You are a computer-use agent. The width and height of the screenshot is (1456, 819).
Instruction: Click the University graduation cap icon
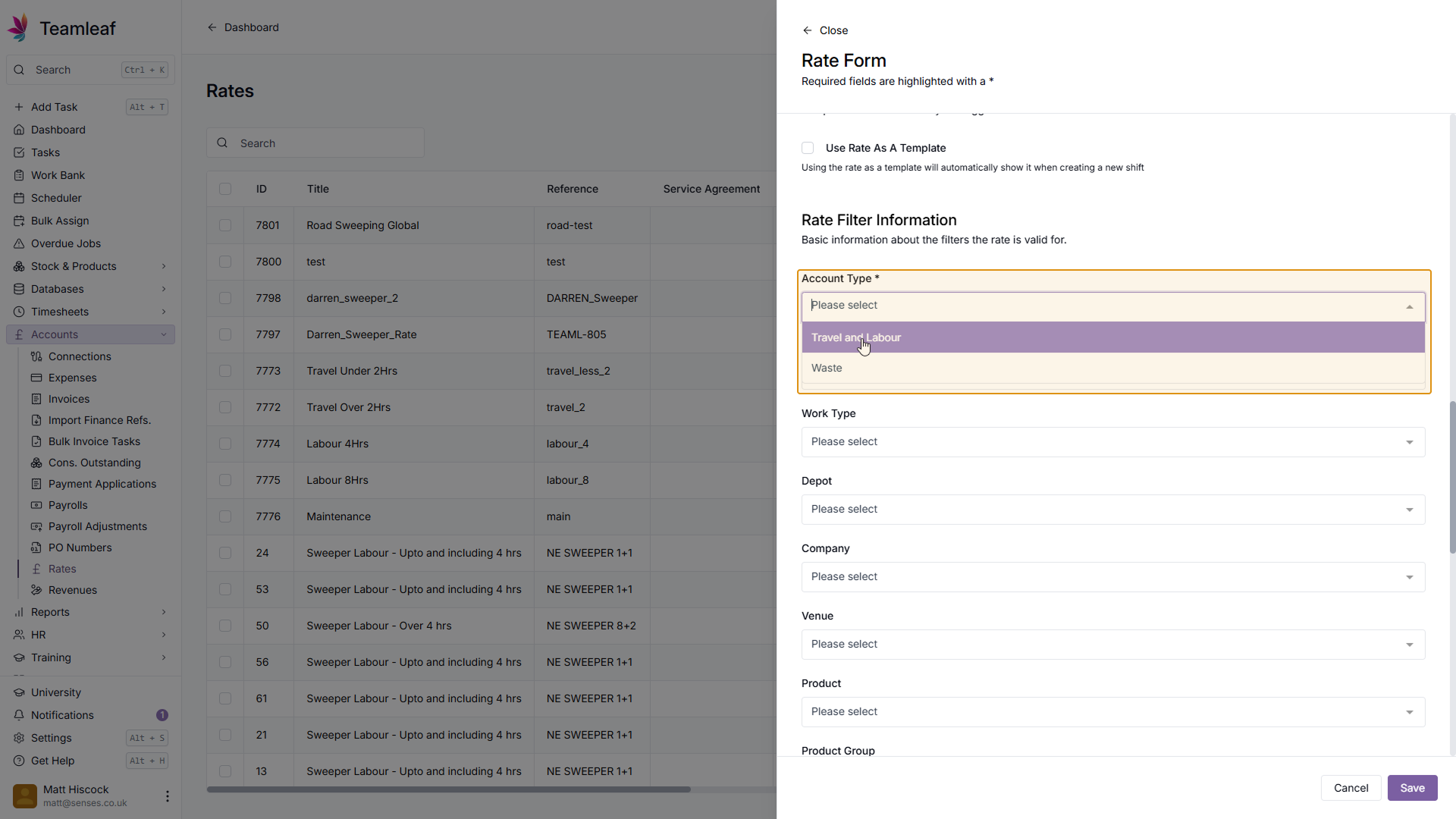click(x=19, y=692)
